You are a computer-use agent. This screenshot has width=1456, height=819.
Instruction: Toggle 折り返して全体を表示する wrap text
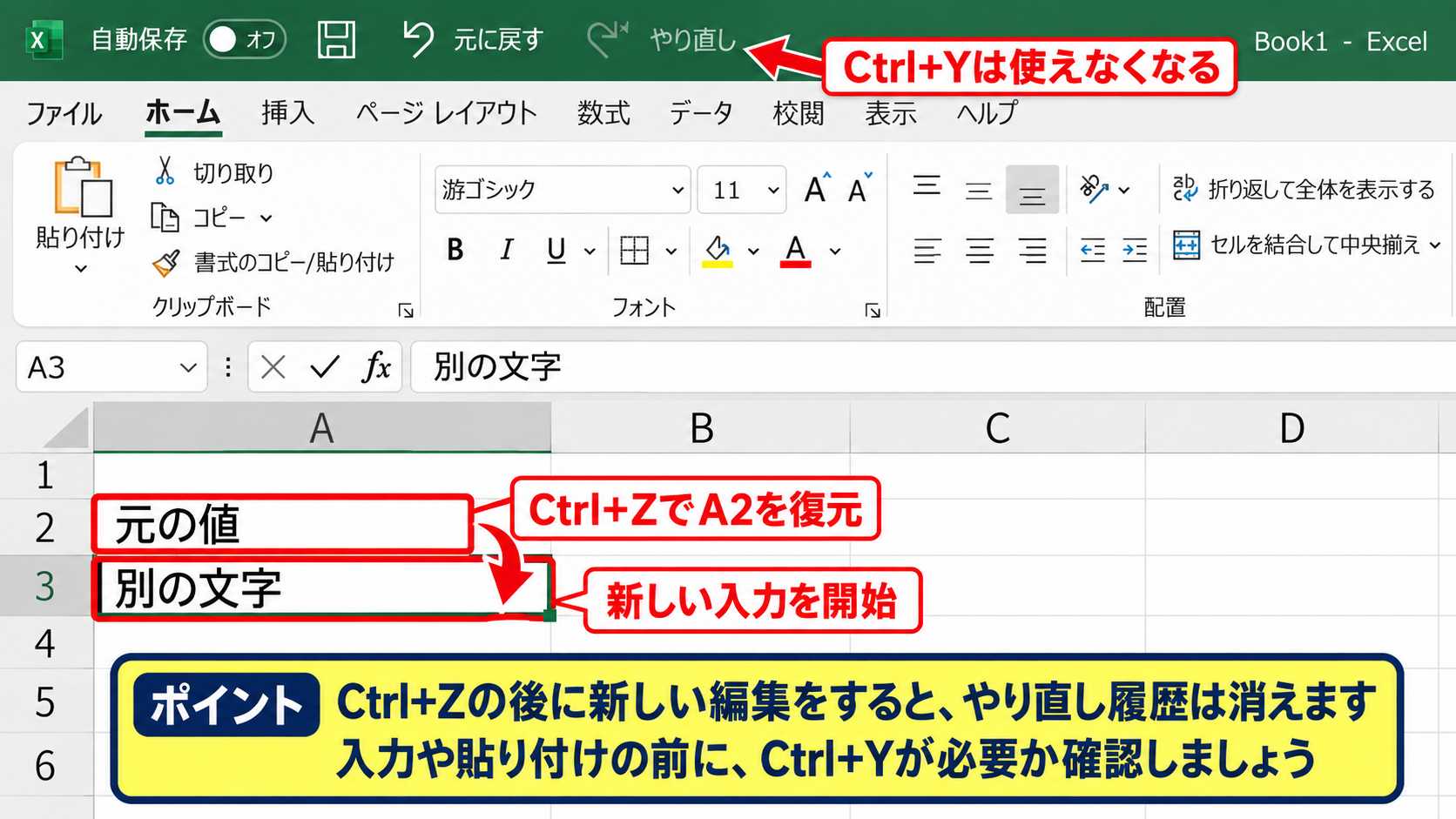(1303, 189)
